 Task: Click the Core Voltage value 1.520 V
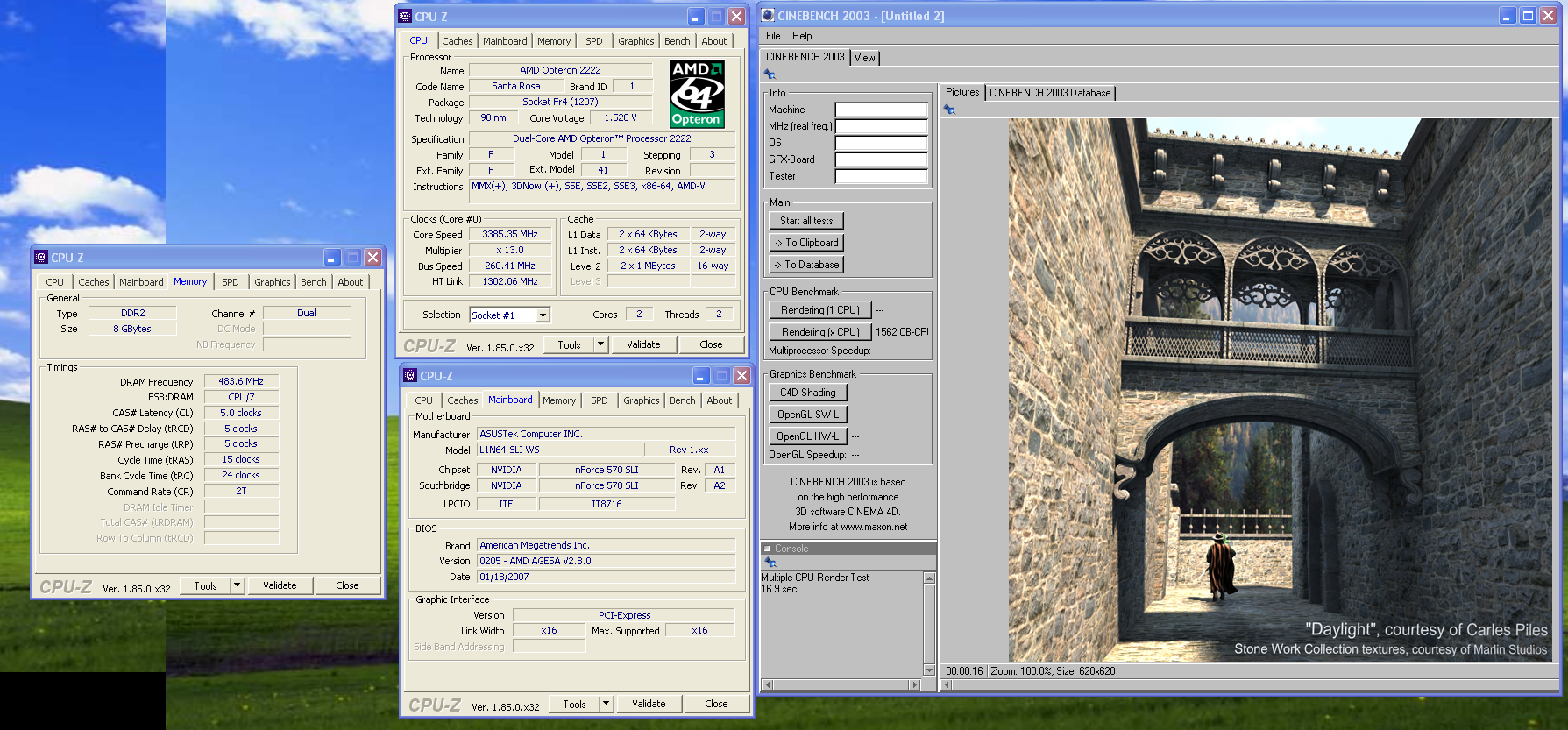click(621, 117)
